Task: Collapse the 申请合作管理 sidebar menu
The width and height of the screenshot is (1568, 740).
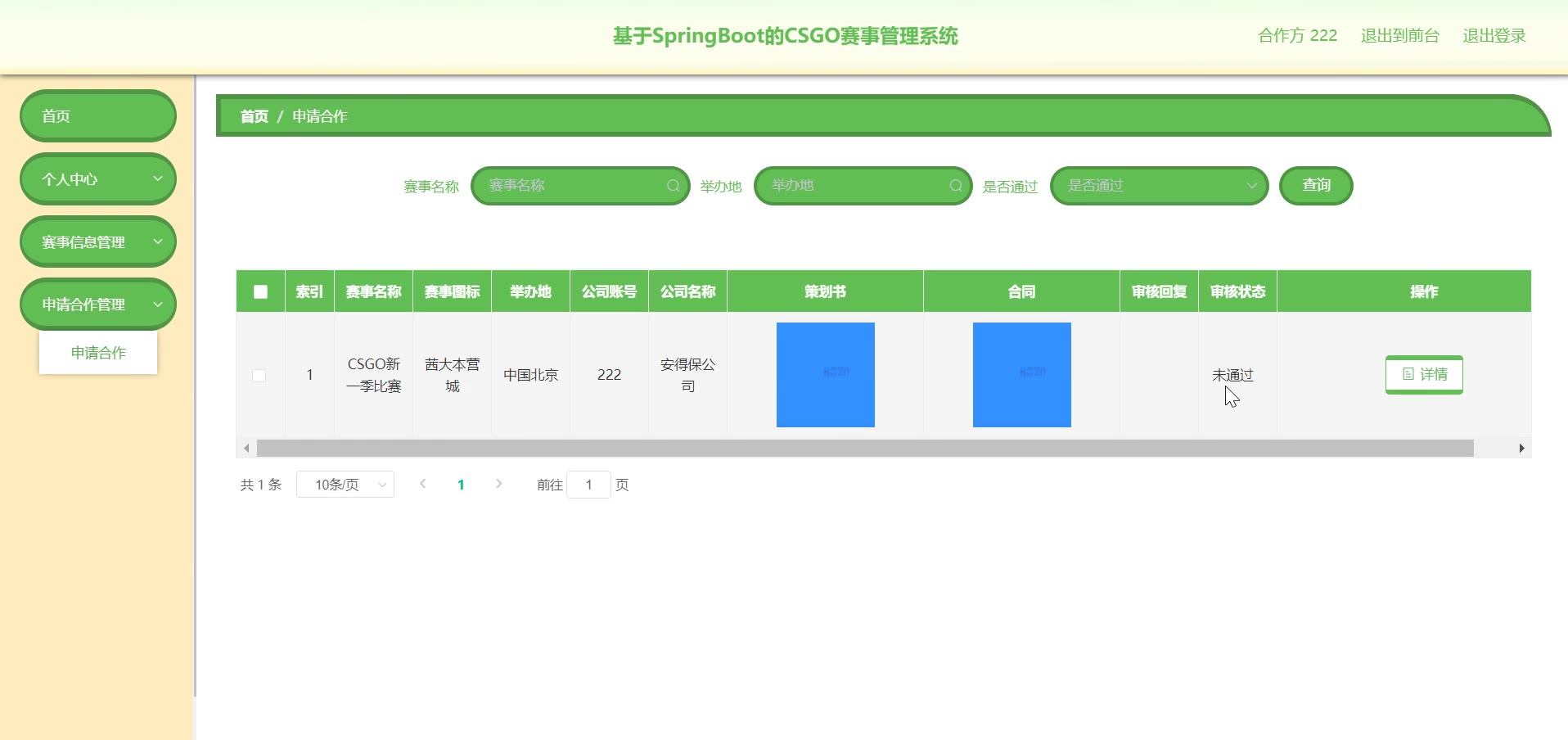Action: [98, 305]
